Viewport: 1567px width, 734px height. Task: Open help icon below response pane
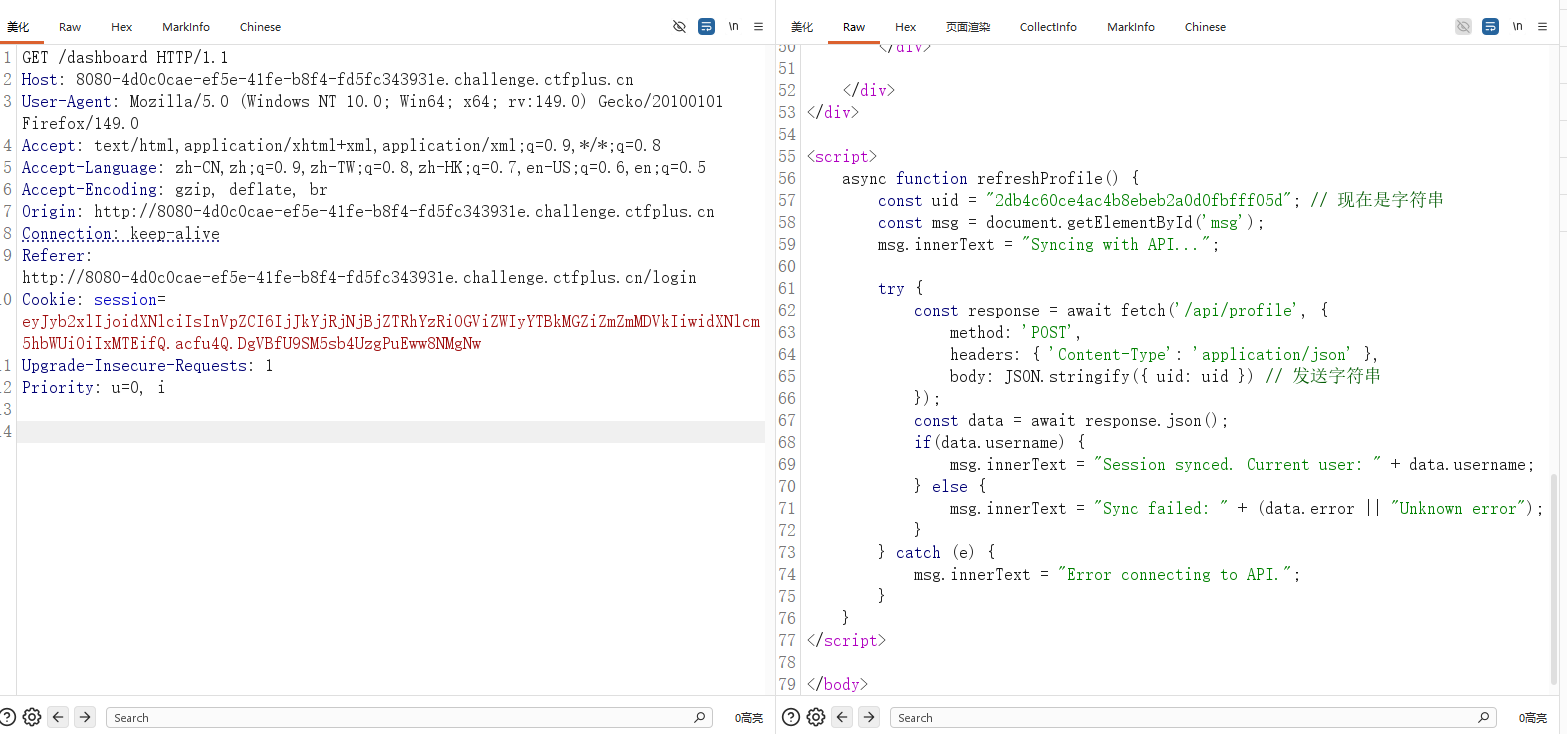click(791, 717)
